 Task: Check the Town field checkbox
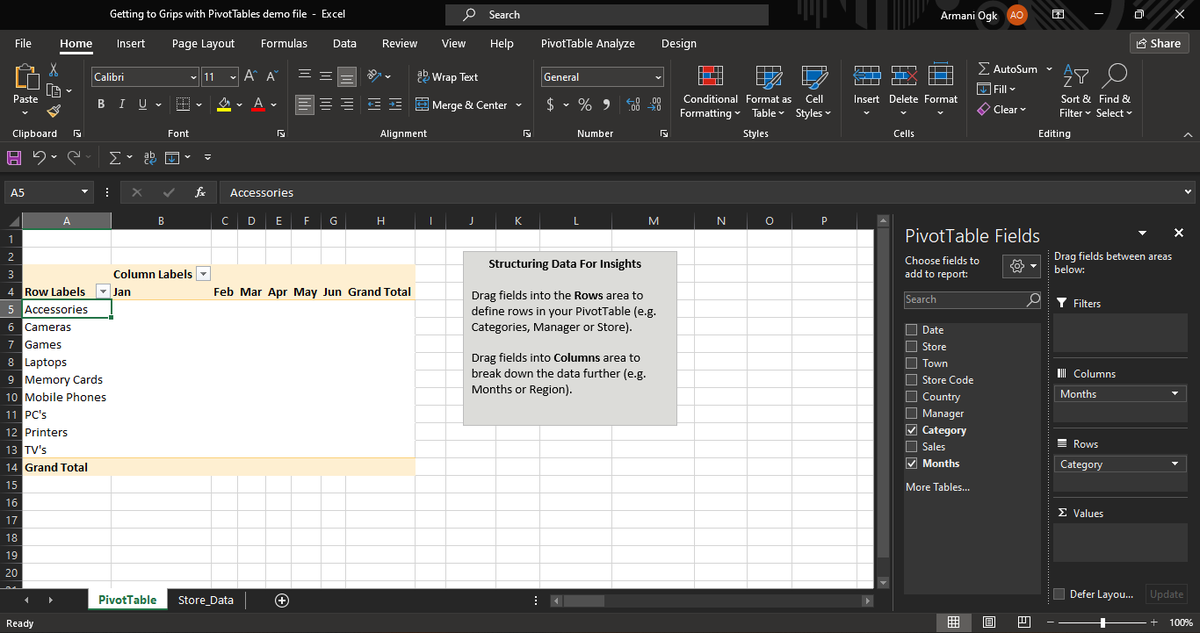911,363
